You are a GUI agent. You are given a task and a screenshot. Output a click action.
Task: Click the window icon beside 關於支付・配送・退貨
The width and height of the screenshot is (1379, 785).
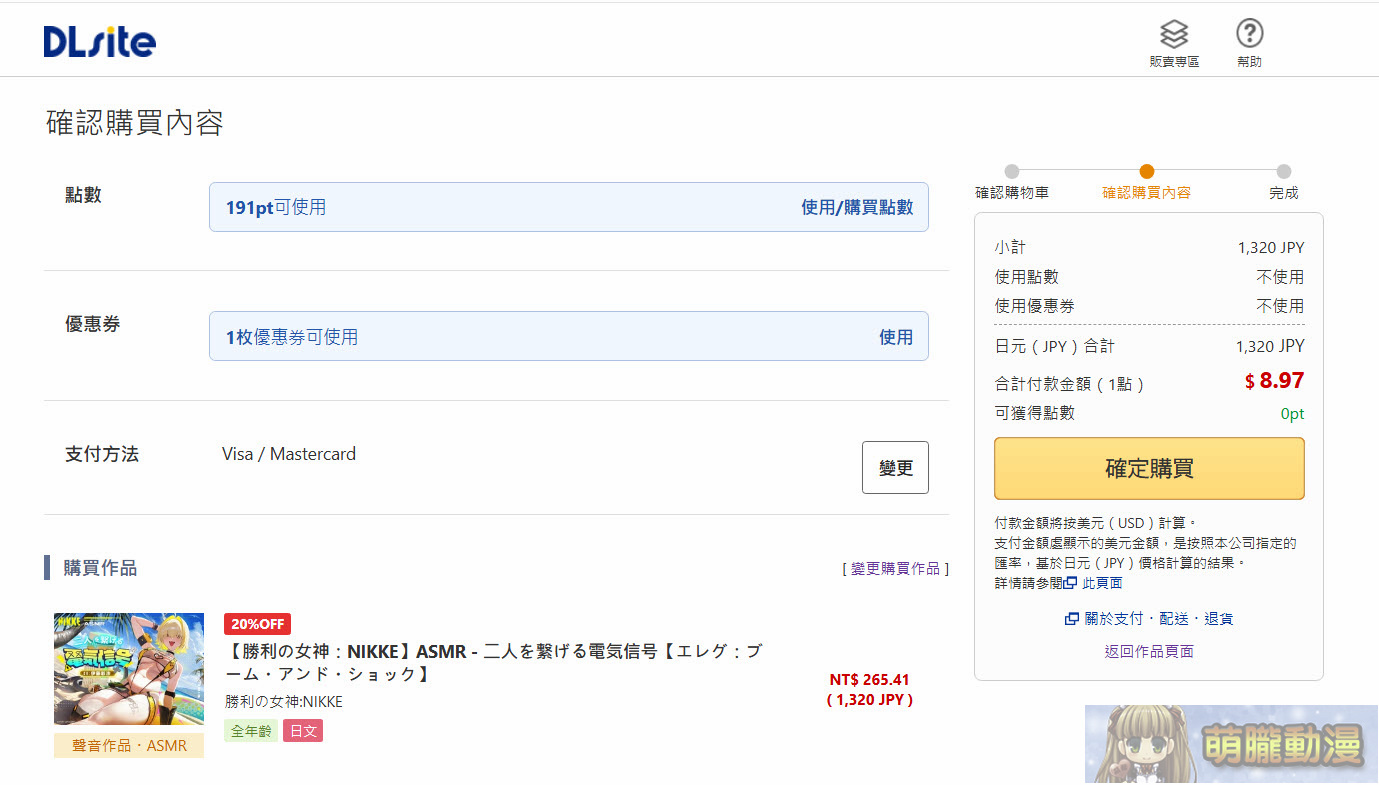coord(1073,618)
